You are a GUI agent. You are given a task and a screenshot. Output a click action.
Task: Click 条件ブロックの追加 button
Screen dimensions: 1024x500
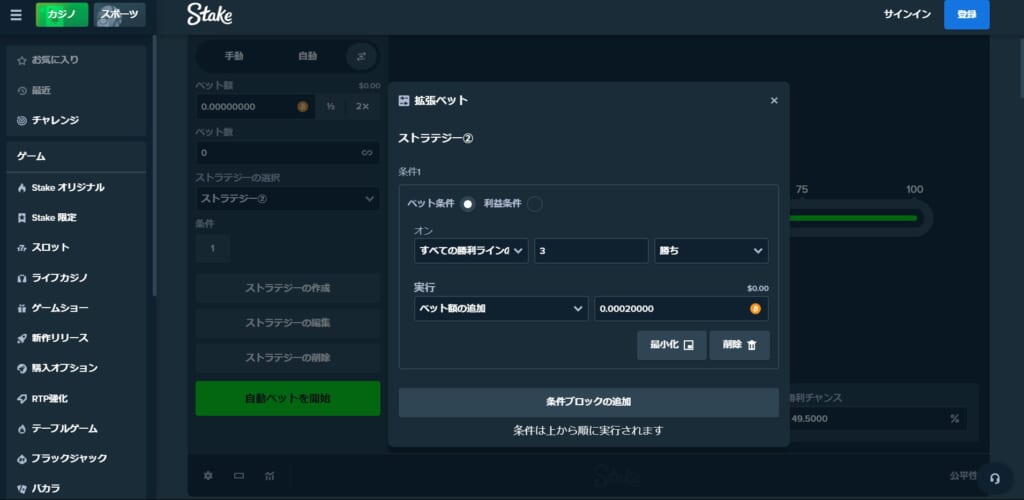click(x=588, y=402)
